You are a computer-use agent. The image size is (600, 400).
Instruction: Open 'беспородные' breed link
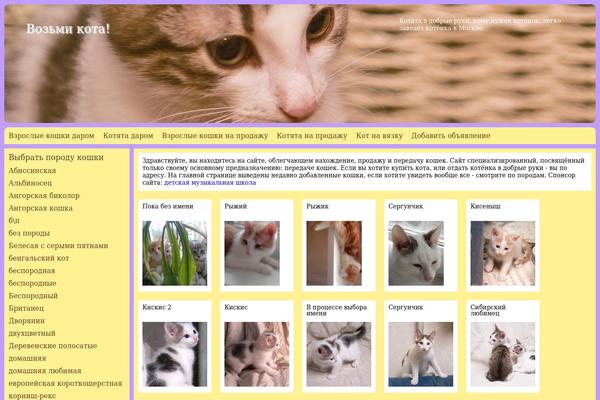(x=33, y=283)
